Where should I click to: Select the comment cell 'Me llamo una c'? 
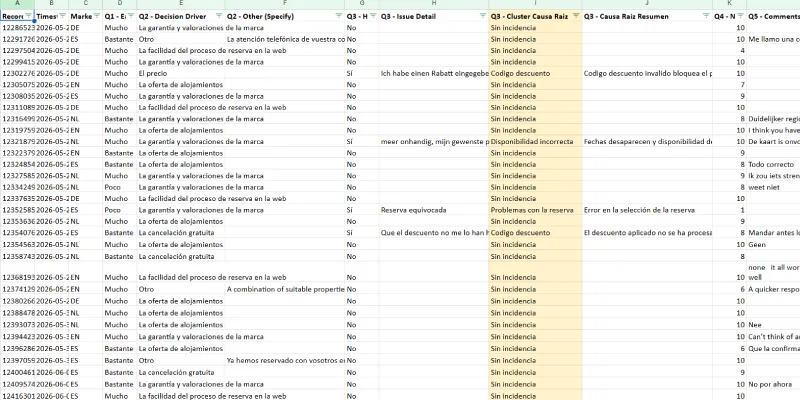tap(773, 39)
